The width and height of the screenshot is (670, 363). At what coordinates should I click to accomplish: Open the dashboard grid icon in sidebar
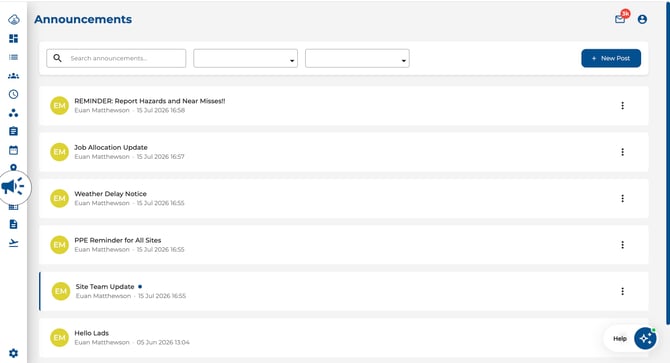(x=14, y=38)
